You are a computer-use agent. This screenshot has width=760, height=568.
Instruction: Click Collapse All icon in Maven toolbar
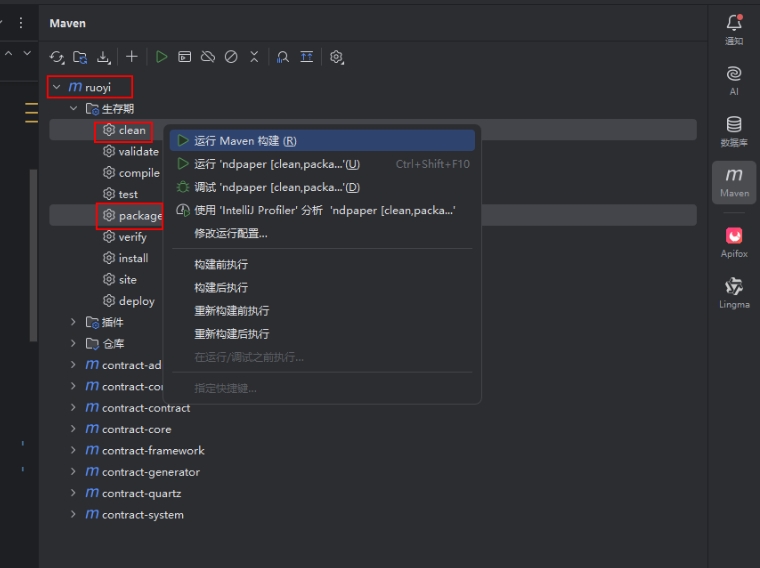(x=254, y=57)
